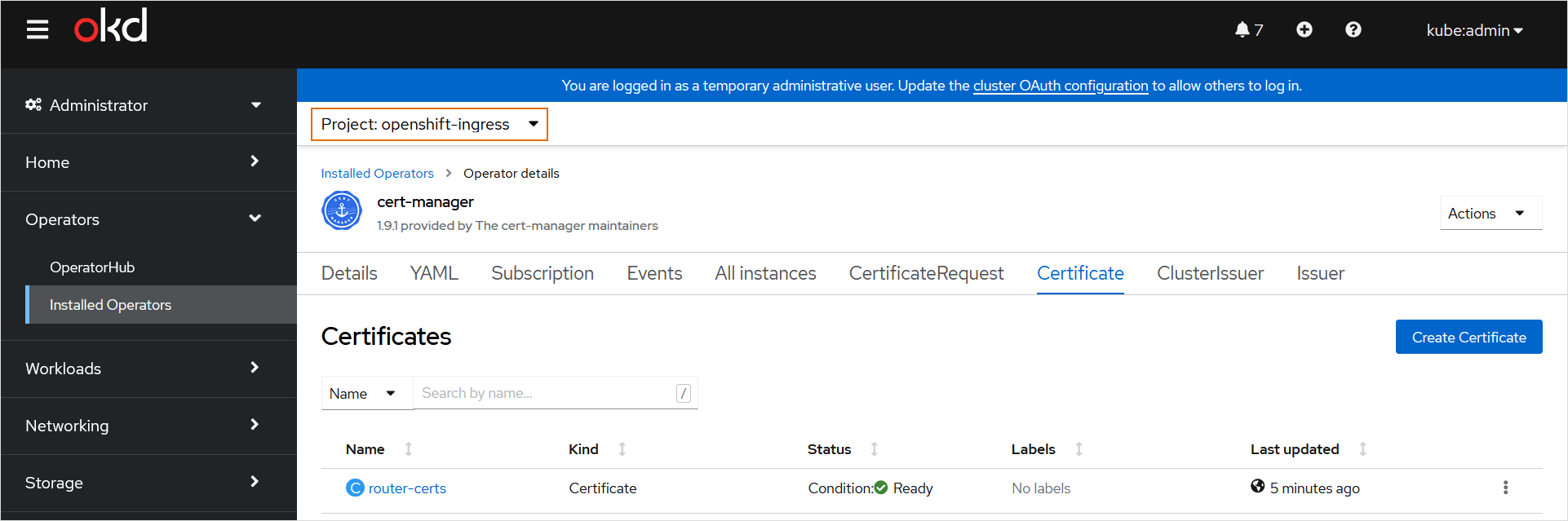Image resolution: width=1568 pixels, height=521 pixels.
Task: Open the help question mark menu
Action: pos(1353,29)
